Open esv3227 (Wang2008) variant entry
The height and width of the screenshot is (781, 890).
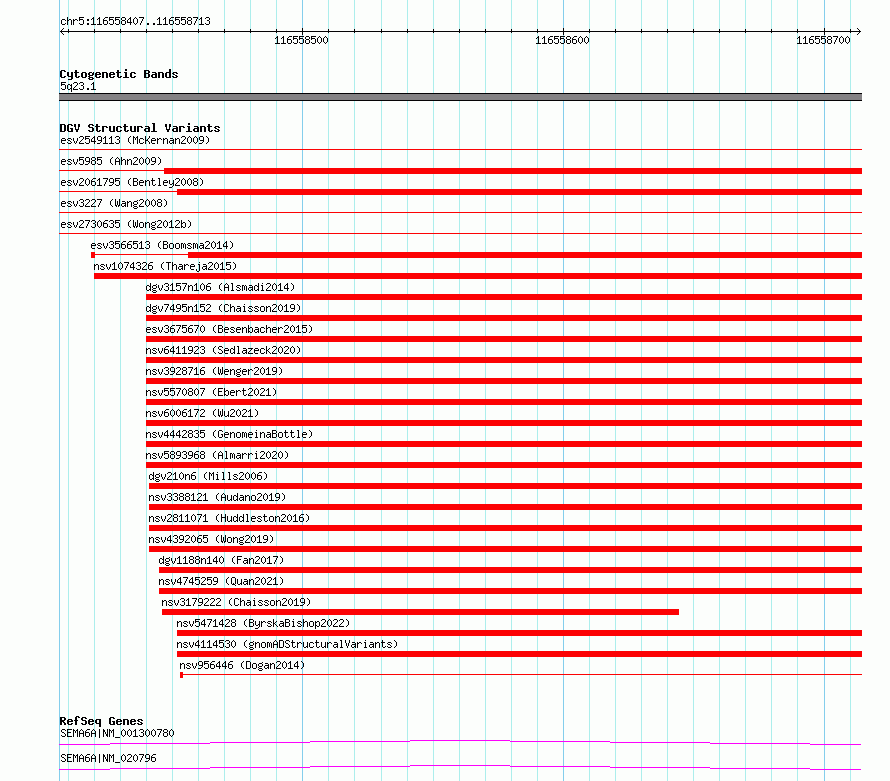click(x=114, y=203)
